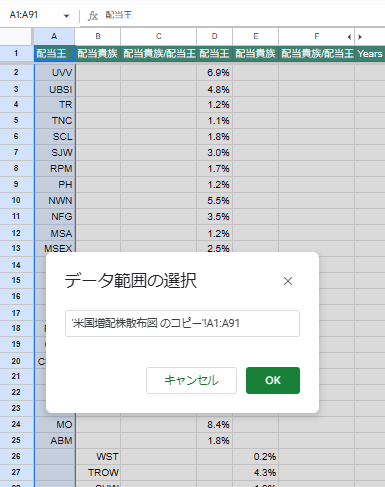Click the 6.9% cell
The image size is (385, 487).
215,72
